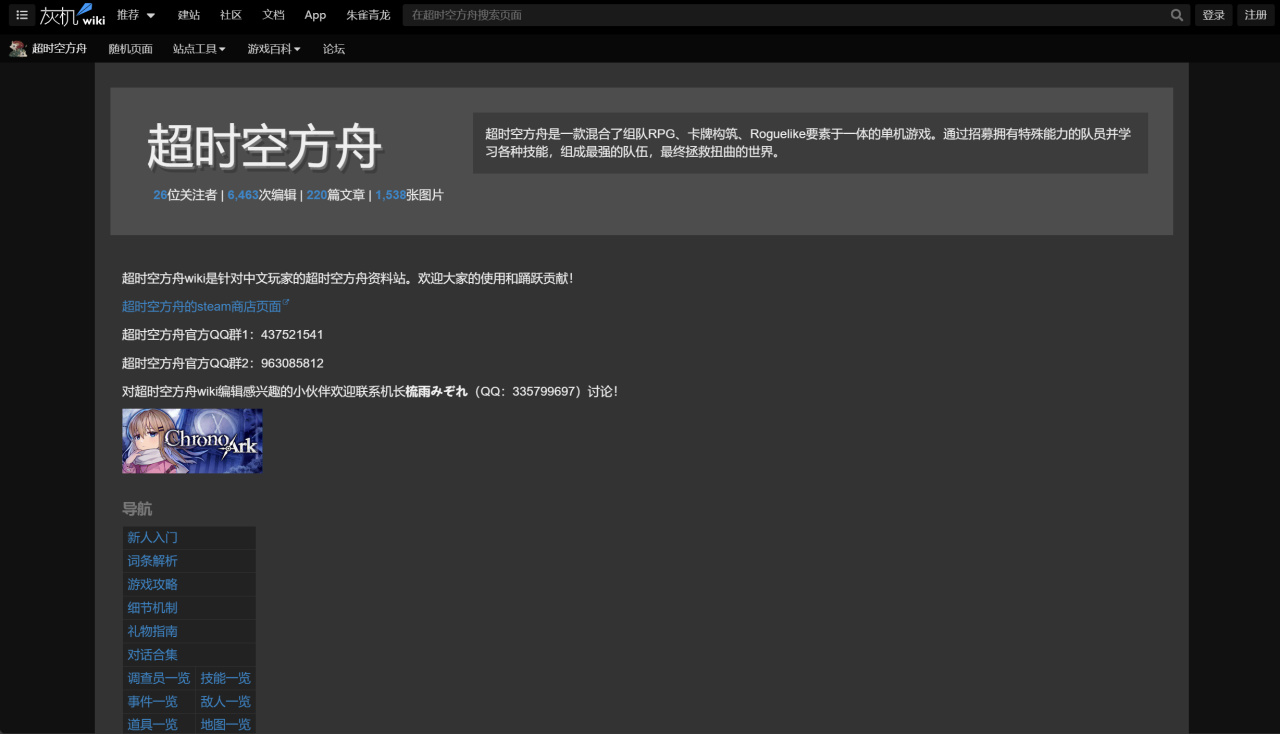Open the 礼物指南 navigation link
The width and height of the screenshot is (1280, 734).
[x=152, y=632]
